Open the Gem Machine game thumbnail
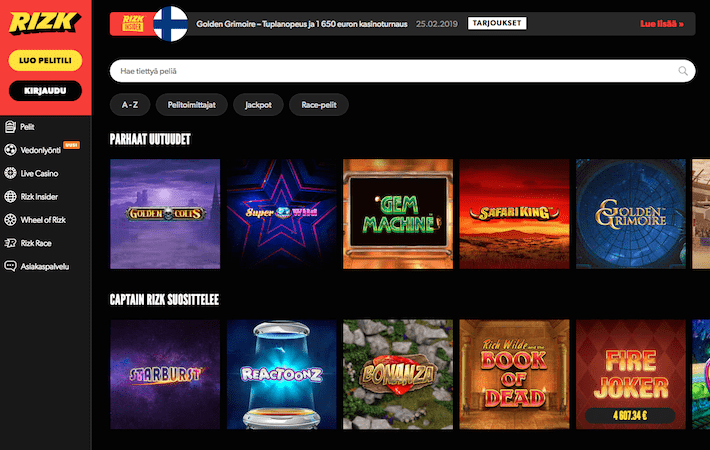Image resolution: width=710 pixels, height=450 pixels. pos(398,214)
